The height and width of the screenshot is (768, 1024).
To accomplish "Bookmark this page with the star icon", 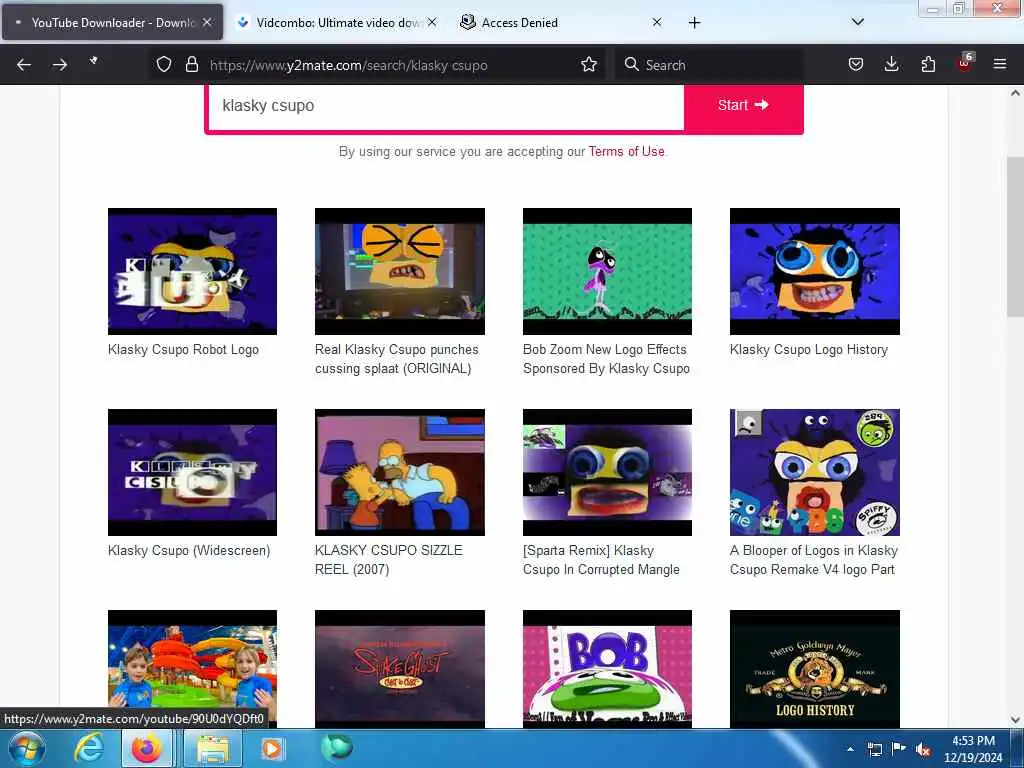I will click(x=588, y=65).
